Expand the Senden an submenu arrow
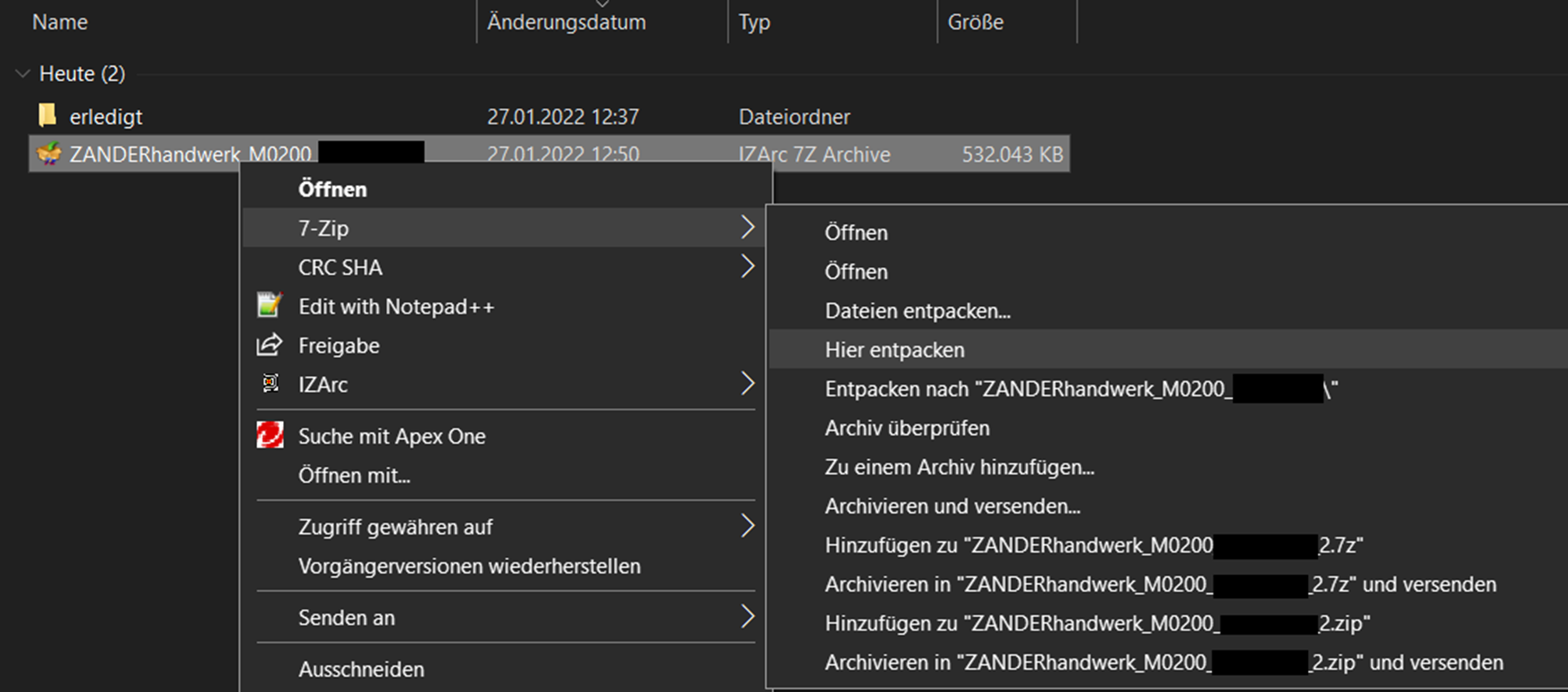 (747, 617)
